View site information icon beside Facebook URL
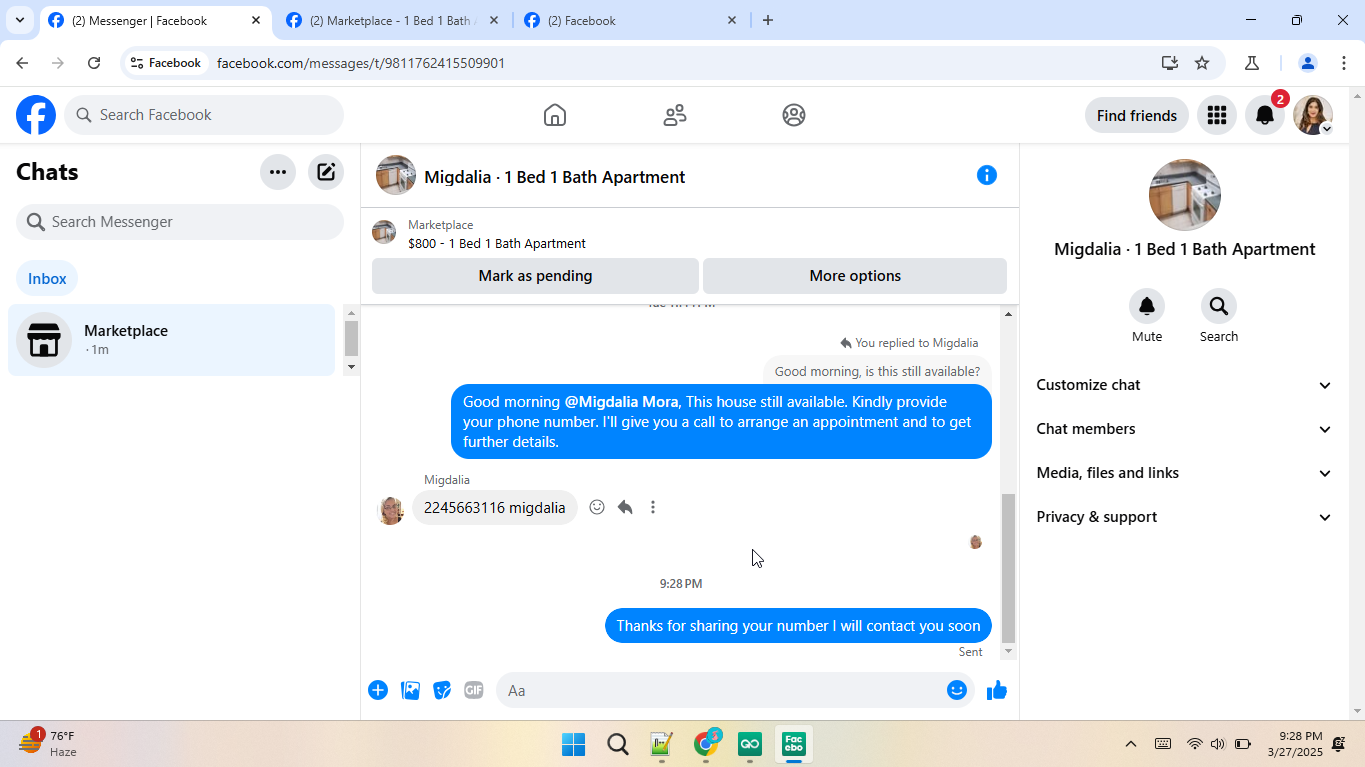 (137, 63)
